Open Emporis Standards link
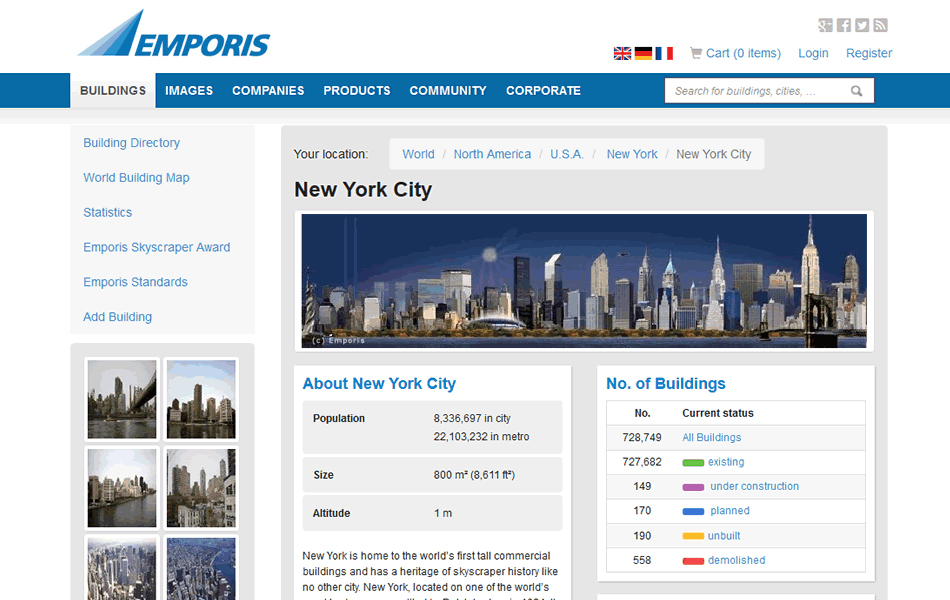 (x=136, y=282)
